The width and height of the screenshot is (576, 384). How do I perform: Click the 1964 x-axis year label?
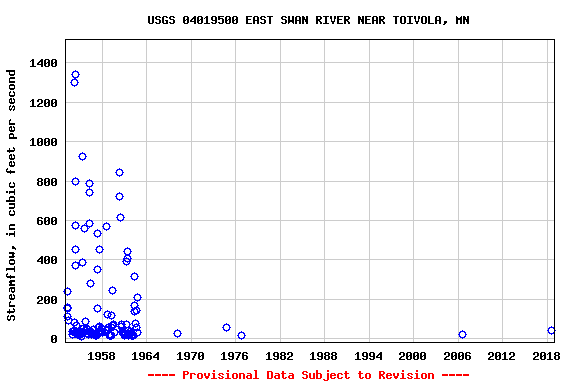(146, 356)
